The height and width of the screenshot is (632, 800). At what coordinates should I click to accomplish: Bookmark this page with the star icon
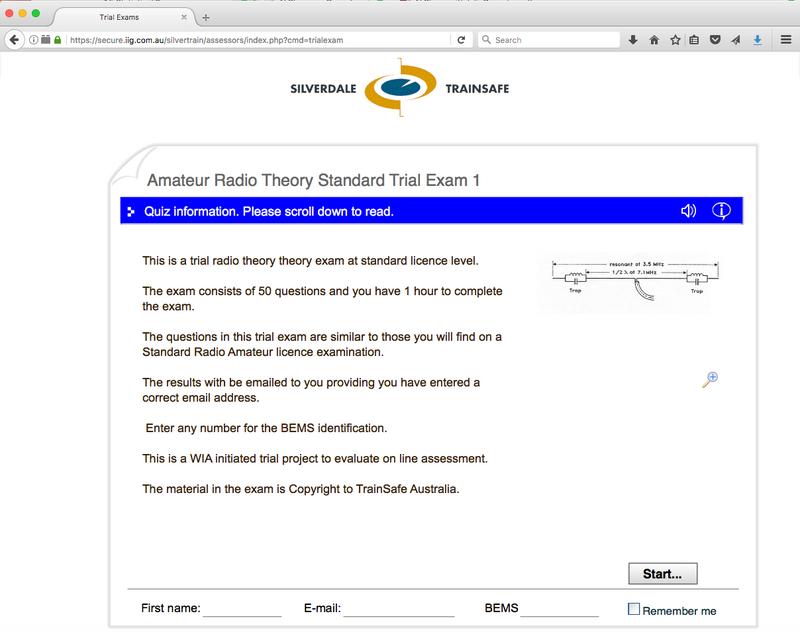[675, 40]
